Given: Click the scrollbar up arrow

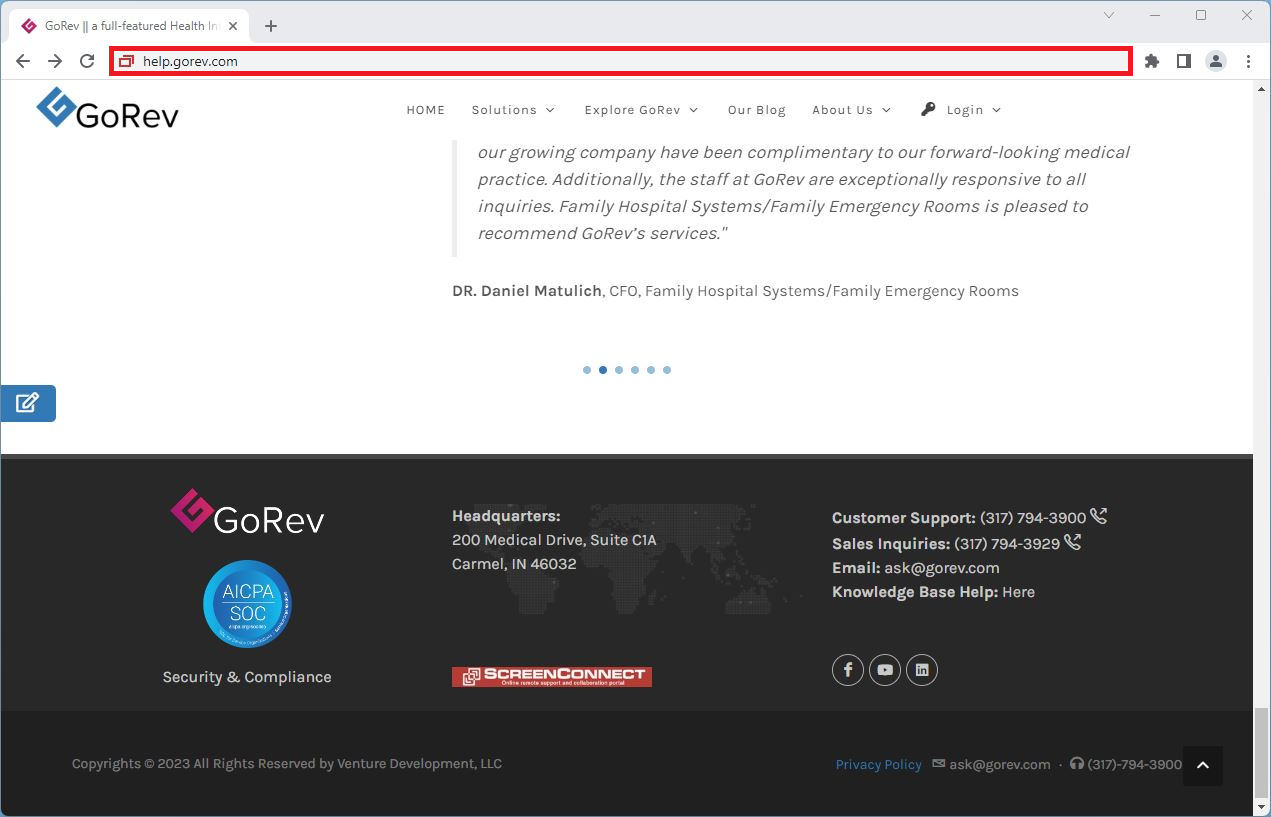Looking at the screenshot, I should [x=1262, y=88].
